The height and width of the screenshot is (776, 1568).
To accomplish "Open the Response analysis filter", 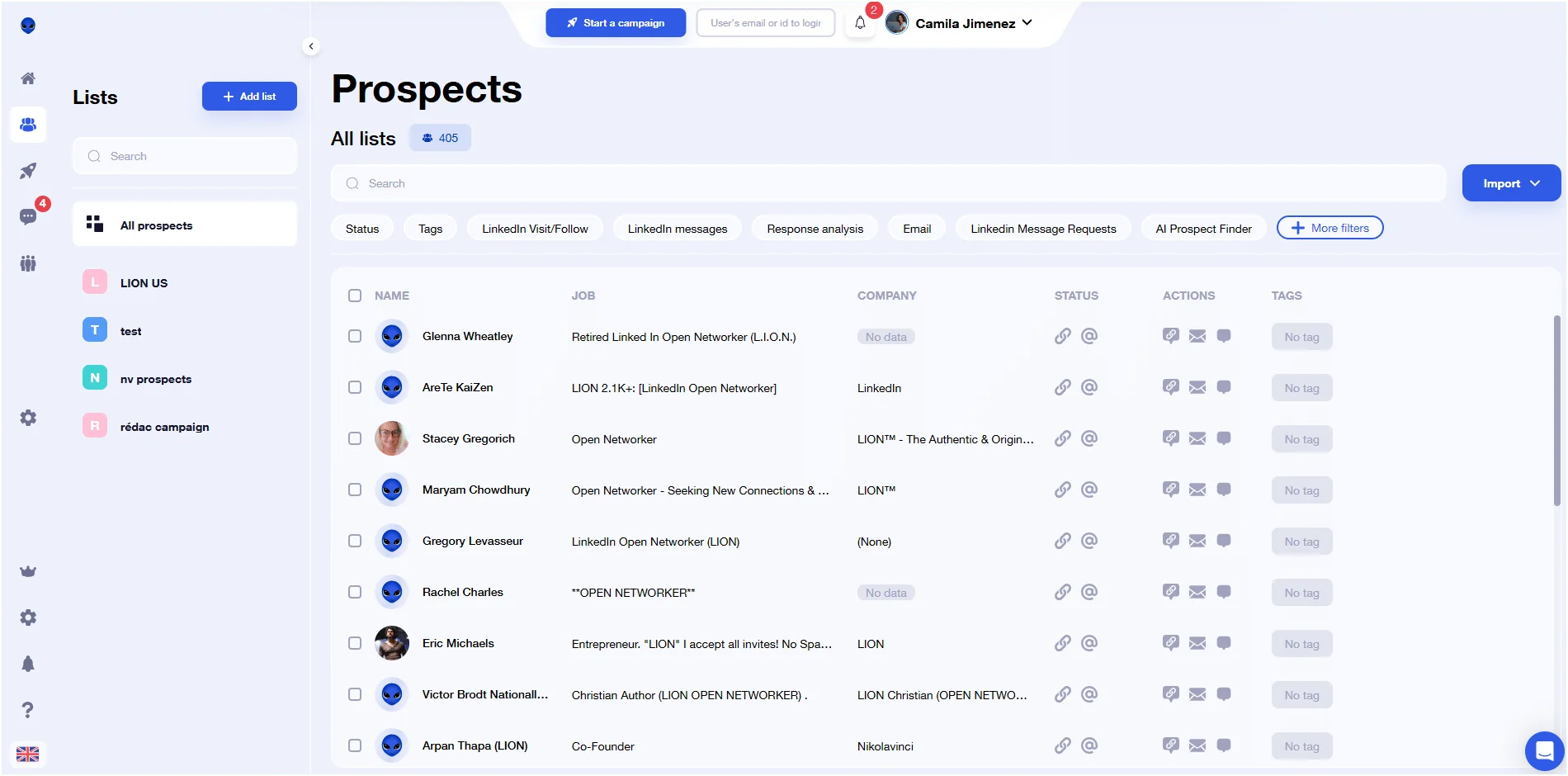I will pos(815,229).
